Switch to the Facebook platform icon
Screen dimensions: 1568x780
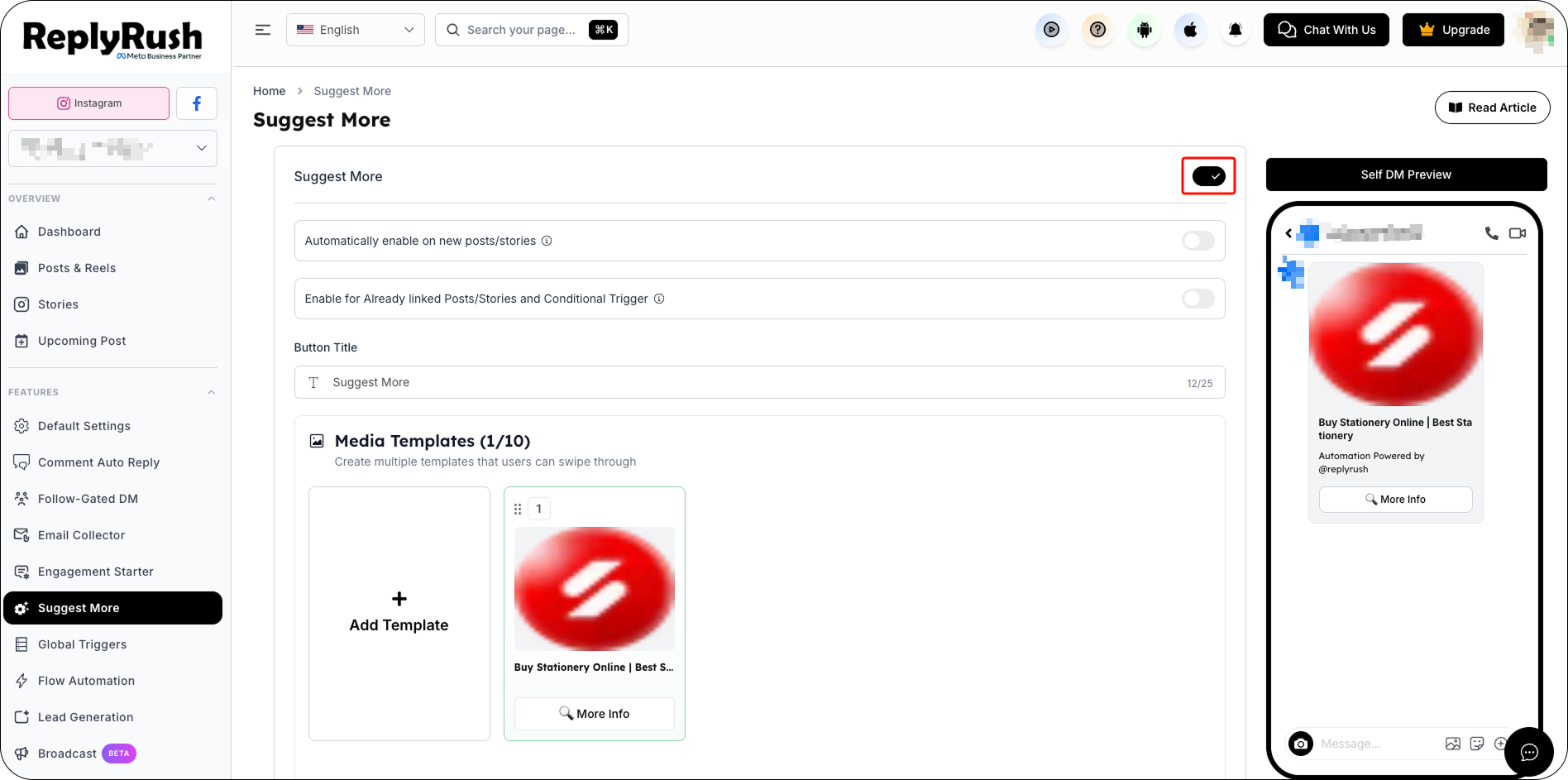197,103
